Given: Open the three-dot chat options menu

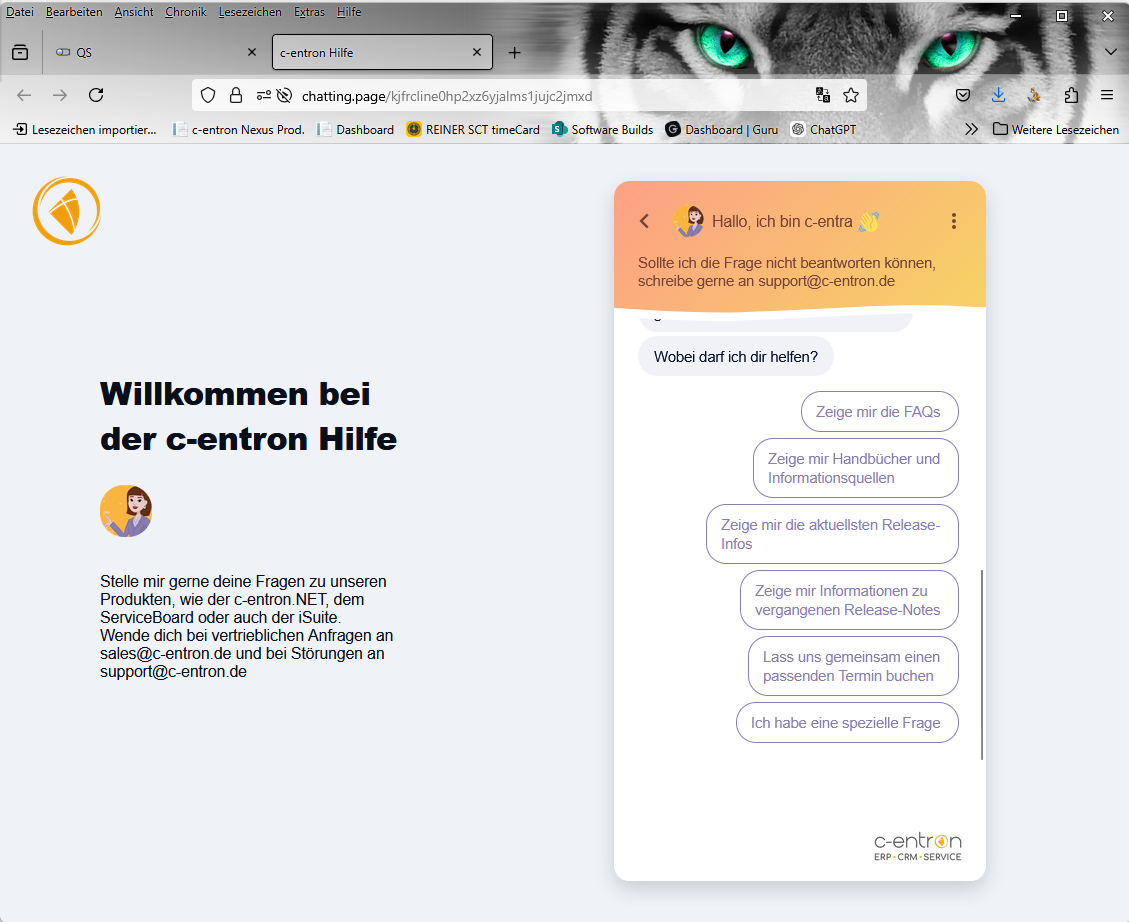Looking at the screenshot, I should point(953,221).
